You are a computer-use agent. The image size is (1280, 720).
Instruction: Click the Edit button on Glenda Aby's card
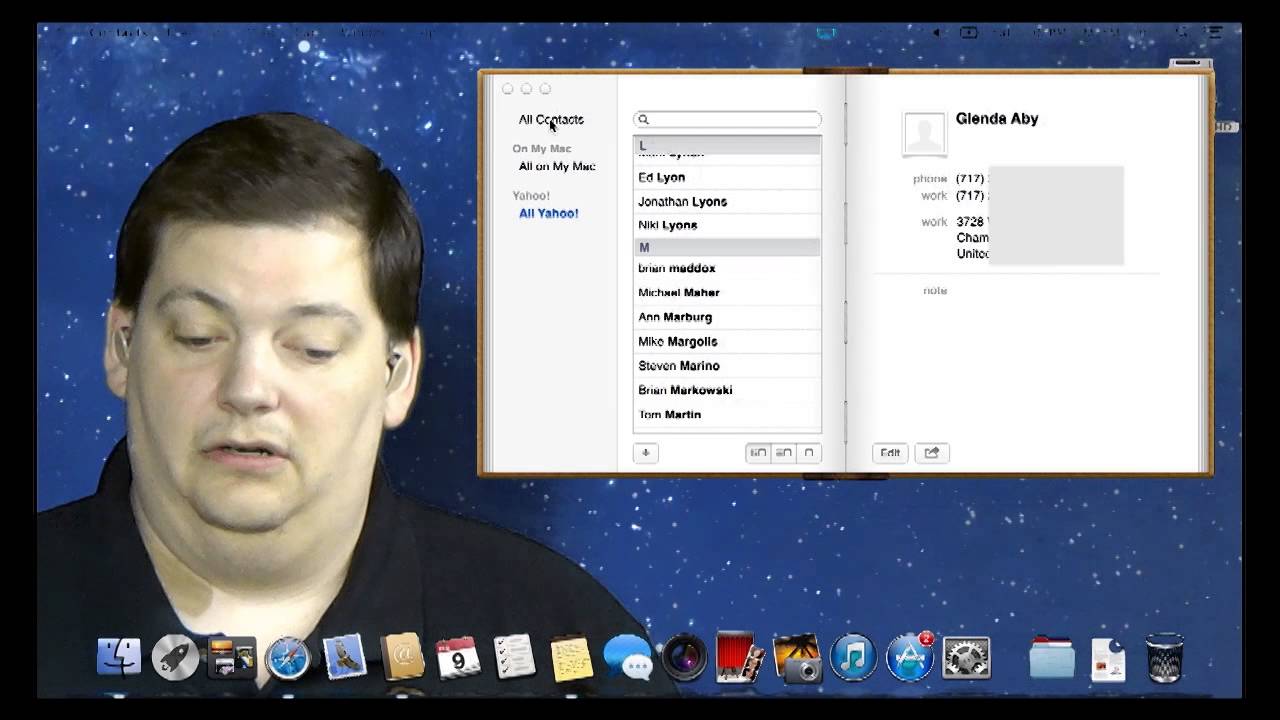coord(889,453)
